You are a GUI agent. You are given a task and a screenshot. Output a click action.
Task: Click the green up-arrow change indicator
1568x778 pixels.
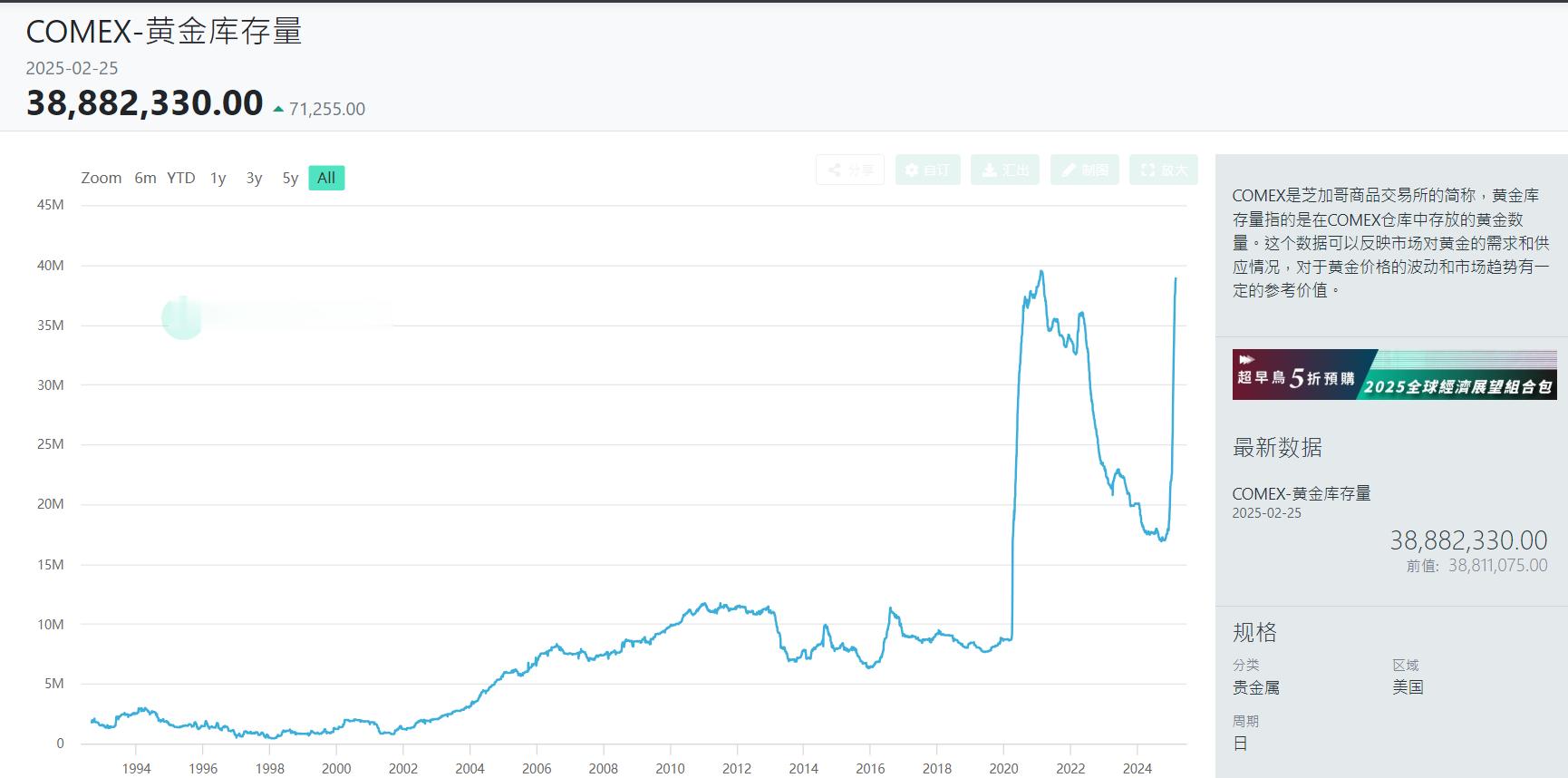(x=279, y=110)
